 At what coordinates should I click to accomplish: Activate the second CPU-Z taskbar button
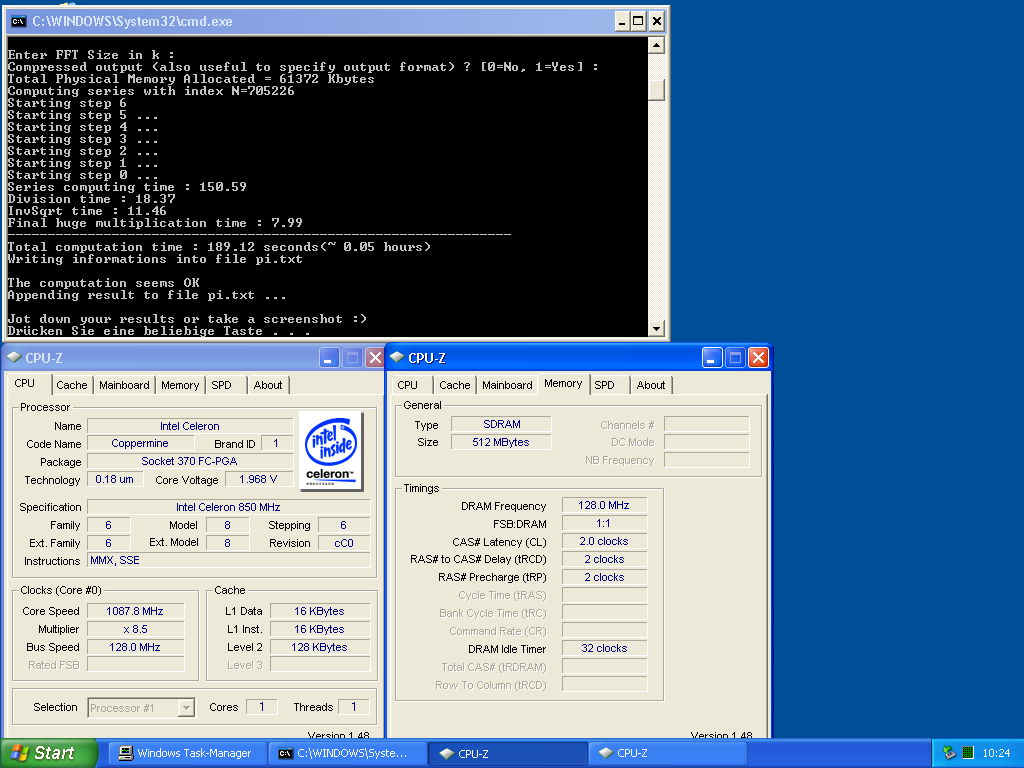(667, 753)
